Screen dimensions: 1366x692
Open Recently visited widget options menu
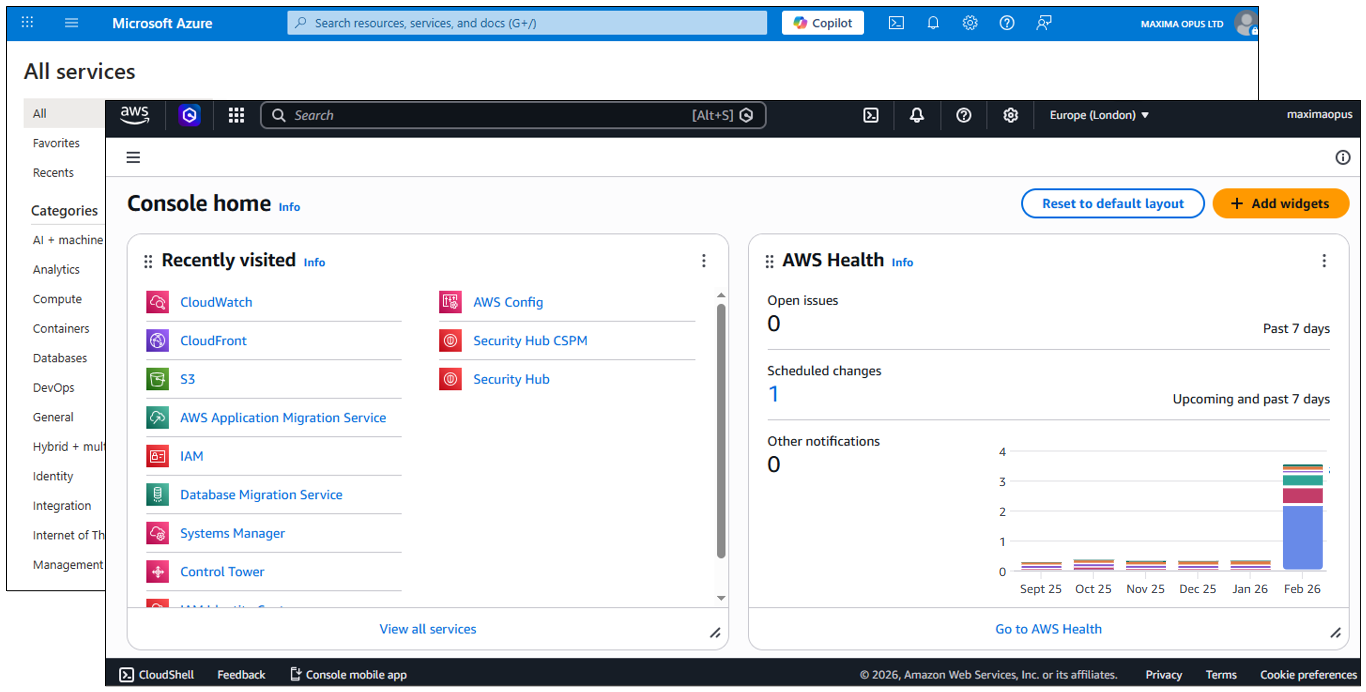(704, 260)
